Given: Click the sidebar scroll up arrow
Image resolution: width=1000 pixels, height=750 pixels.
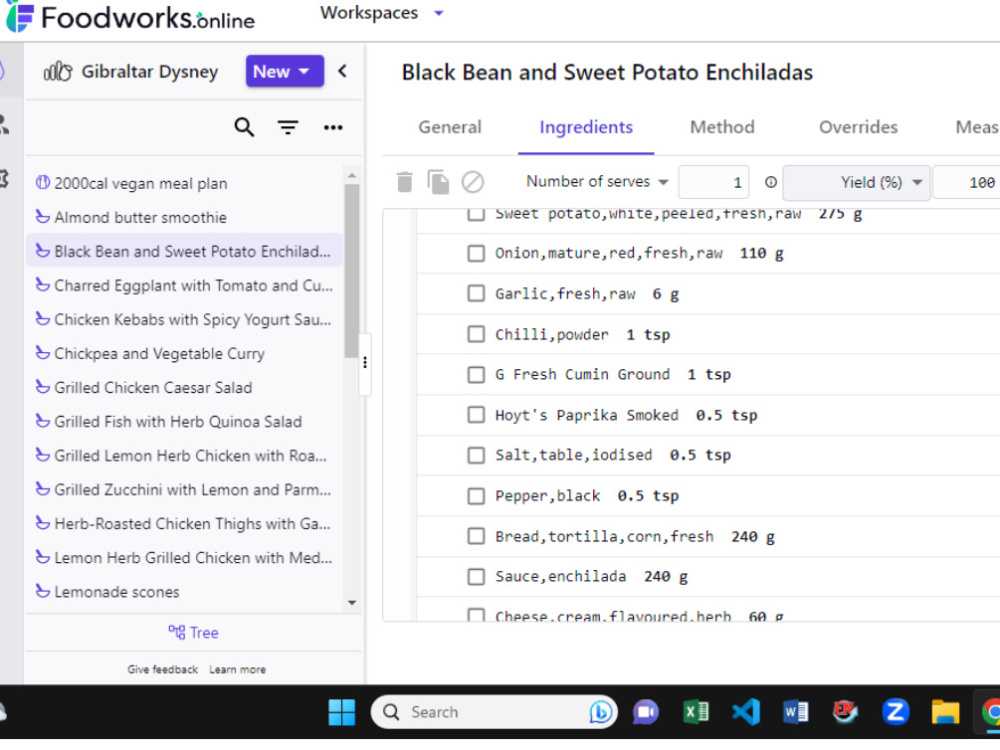Looking at the screenshot, I should pos(351,175).
